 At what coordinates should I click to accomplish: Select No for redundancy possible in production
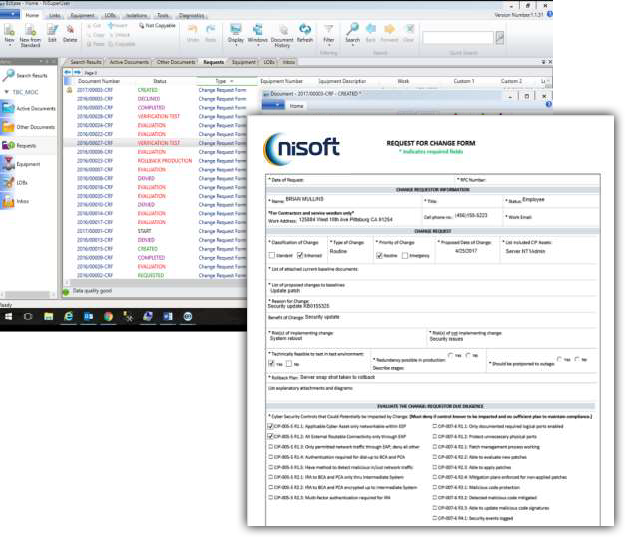(468, 355)
